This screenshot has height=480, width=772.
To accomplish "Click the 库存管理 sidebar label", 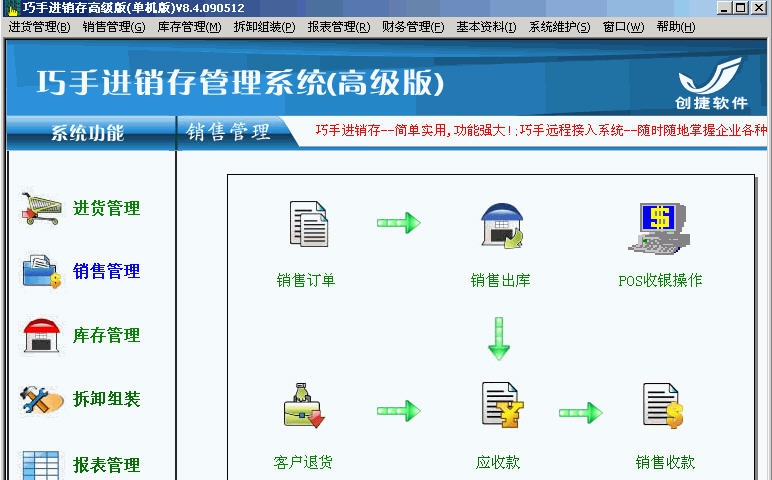I will point(106,335).
